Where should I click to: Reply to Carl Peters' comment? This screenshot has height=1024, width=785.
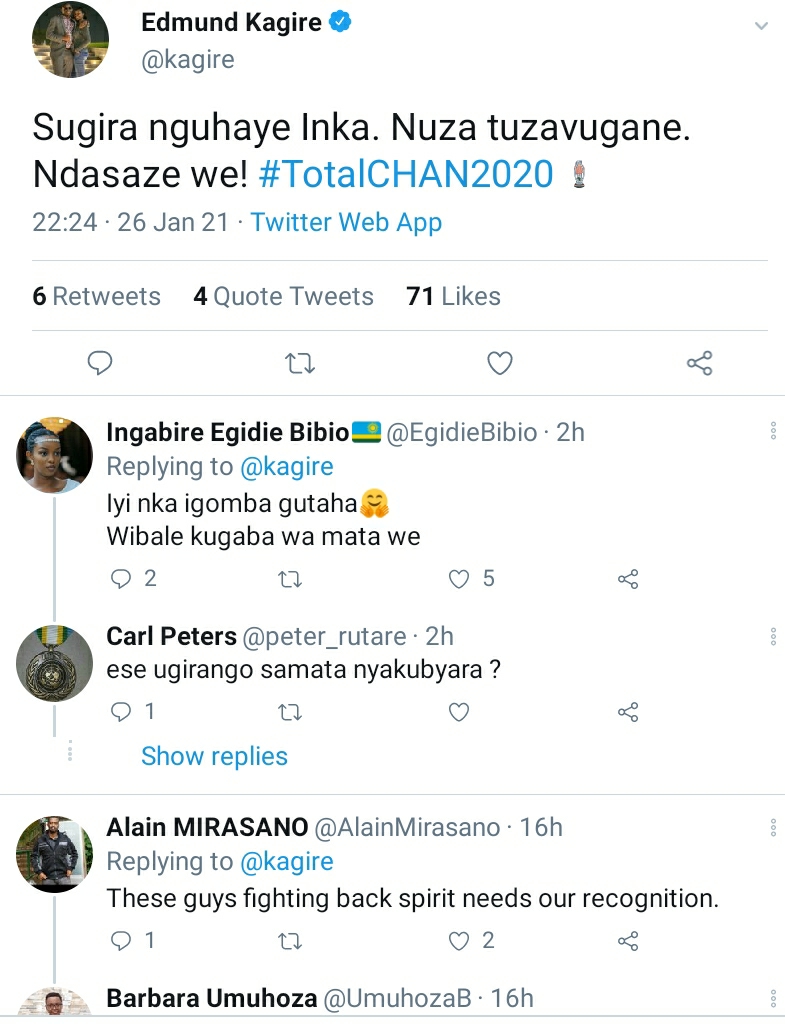click(x=120, y=713)
